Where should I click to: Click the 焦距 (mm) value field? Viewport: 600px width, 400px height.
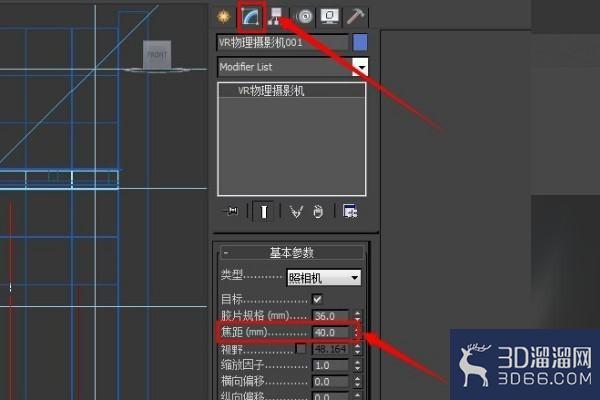331,332
